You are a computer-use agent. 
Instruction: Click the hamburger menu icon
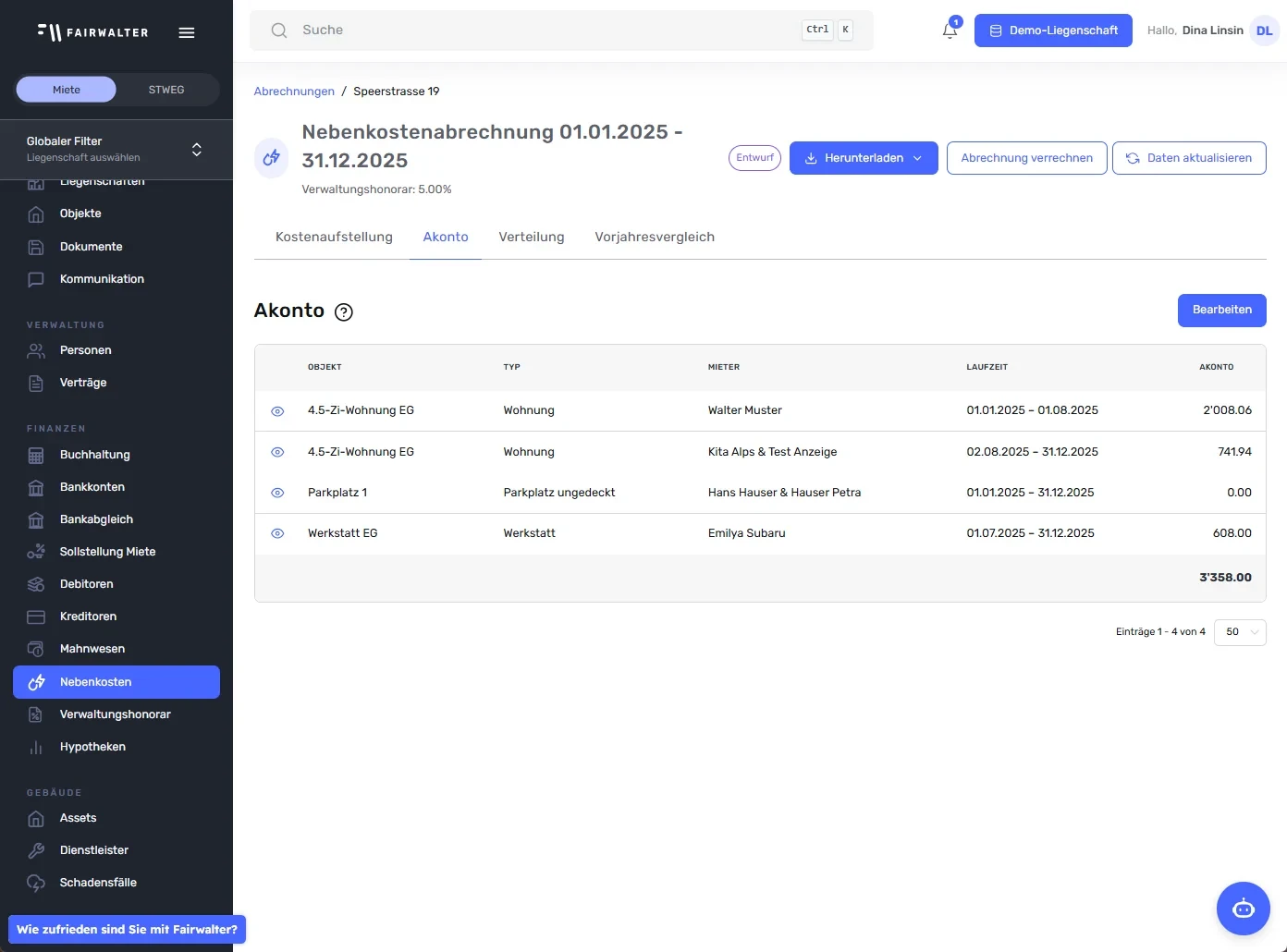pos(187,32)
